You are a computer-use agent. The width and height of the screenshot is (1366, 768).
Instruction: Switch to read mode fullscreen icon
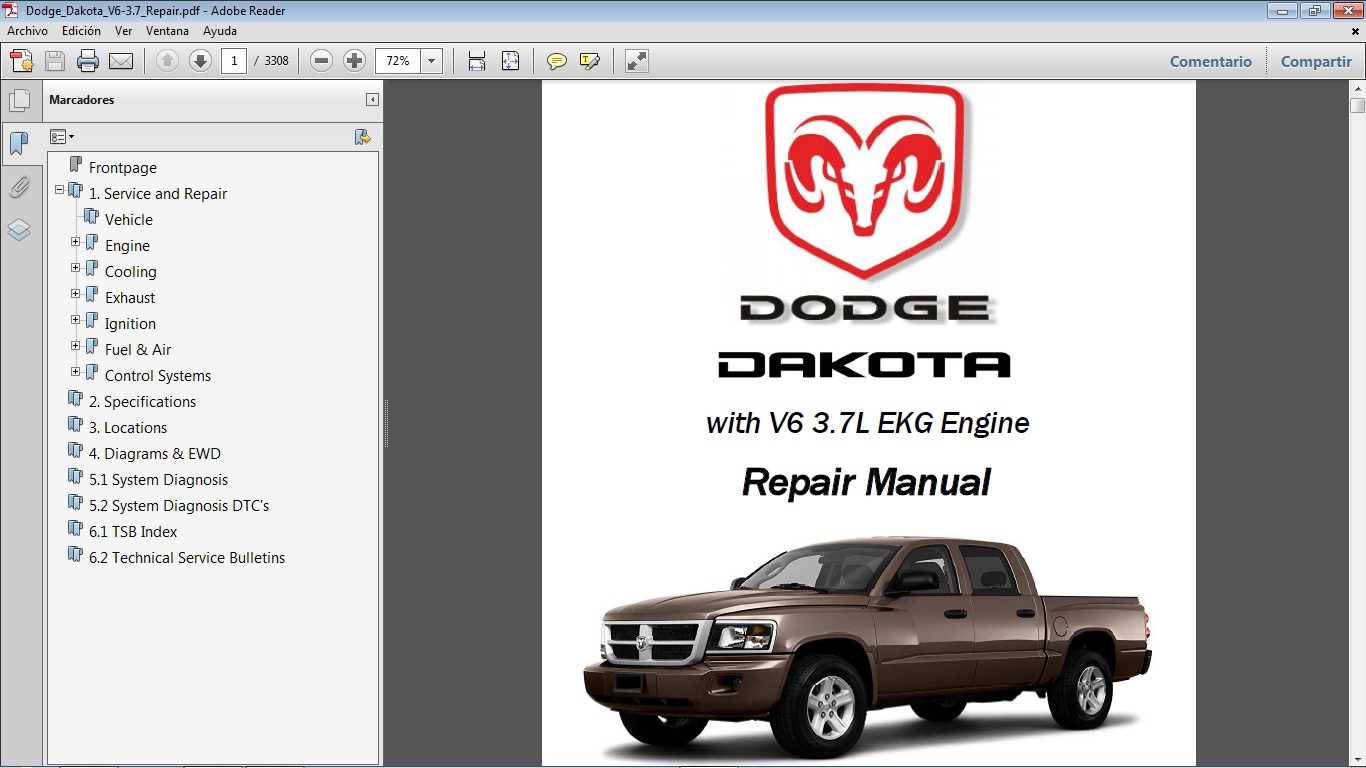coord(637,61)
